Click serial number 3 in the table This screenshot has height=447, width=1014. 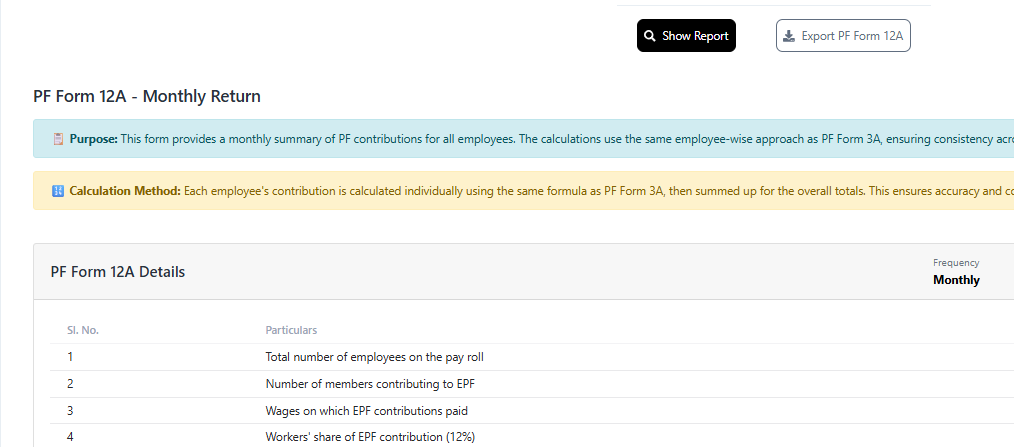[x=70, y=411]
